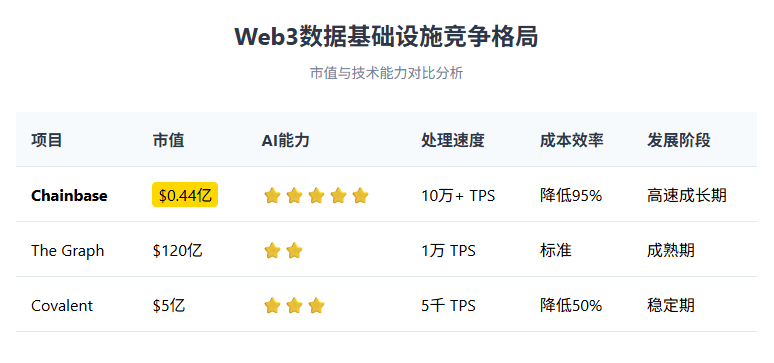Click the first star in Chainbase row
This screenshot has width=774, height=363.
point(272,196)
